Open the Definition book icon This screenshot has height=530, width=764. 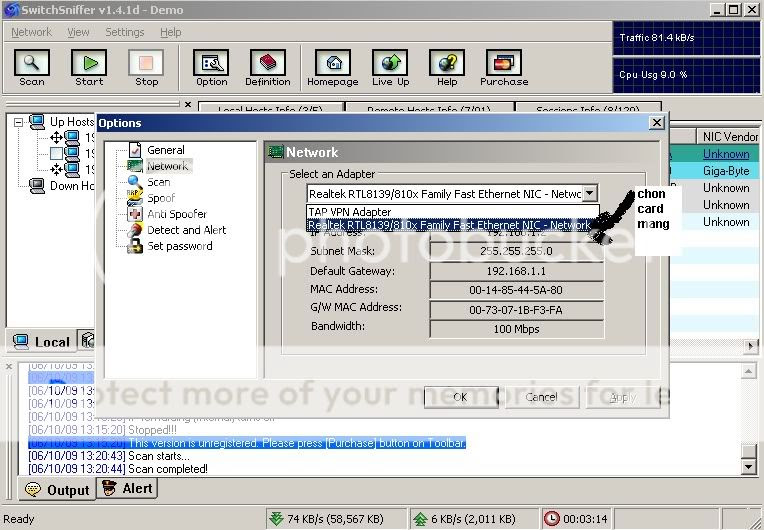pyautogui.click(x=268, y=63)
